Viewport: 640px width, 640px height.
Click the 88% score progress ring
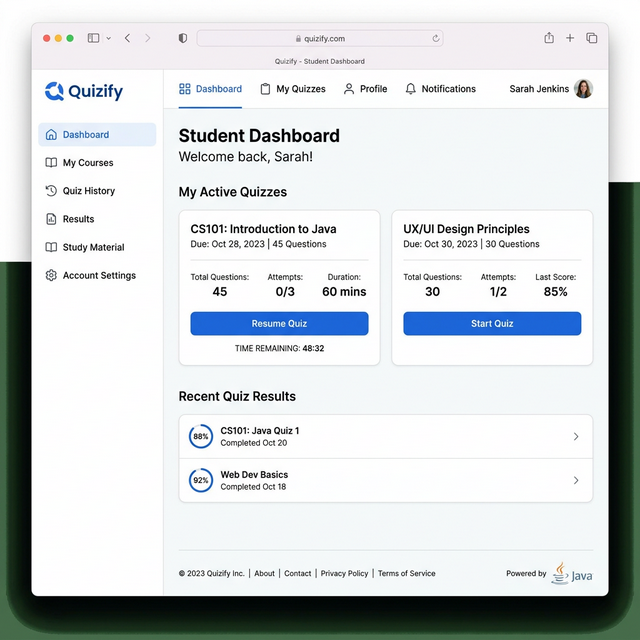[x=201, y=437]
